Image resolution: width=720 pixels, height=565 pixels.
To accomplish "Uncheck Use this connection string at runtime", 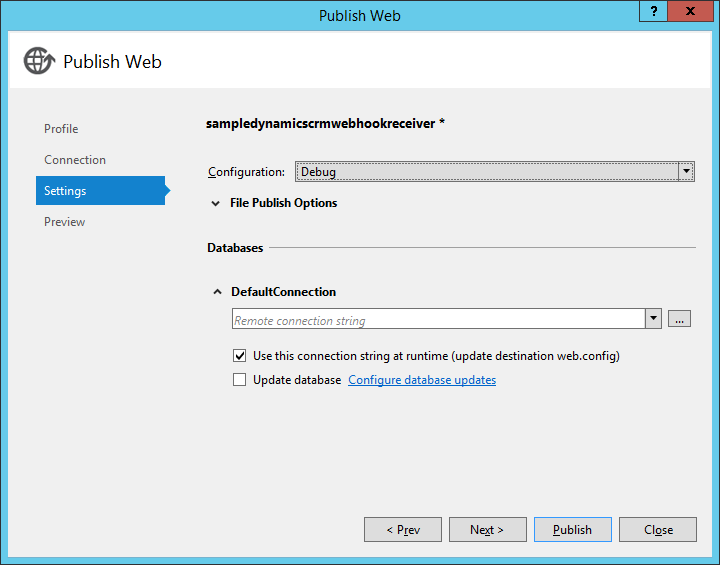I will (x=239, y=355).
